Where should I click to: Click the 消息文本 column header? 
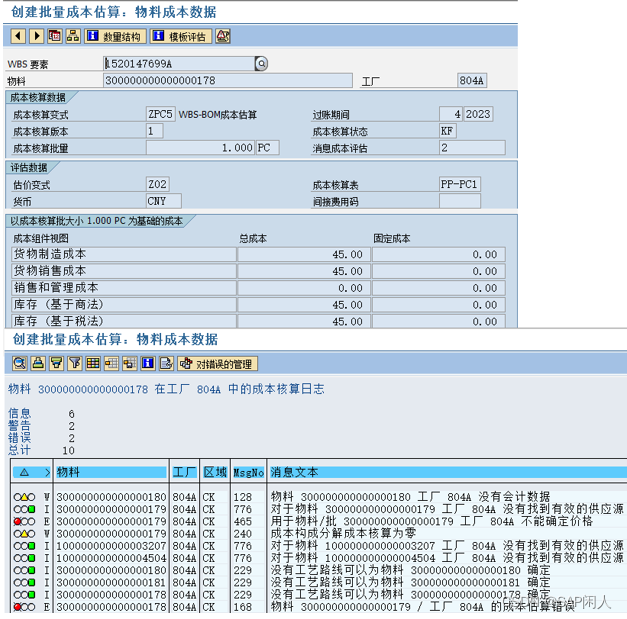tap(448, 472)
